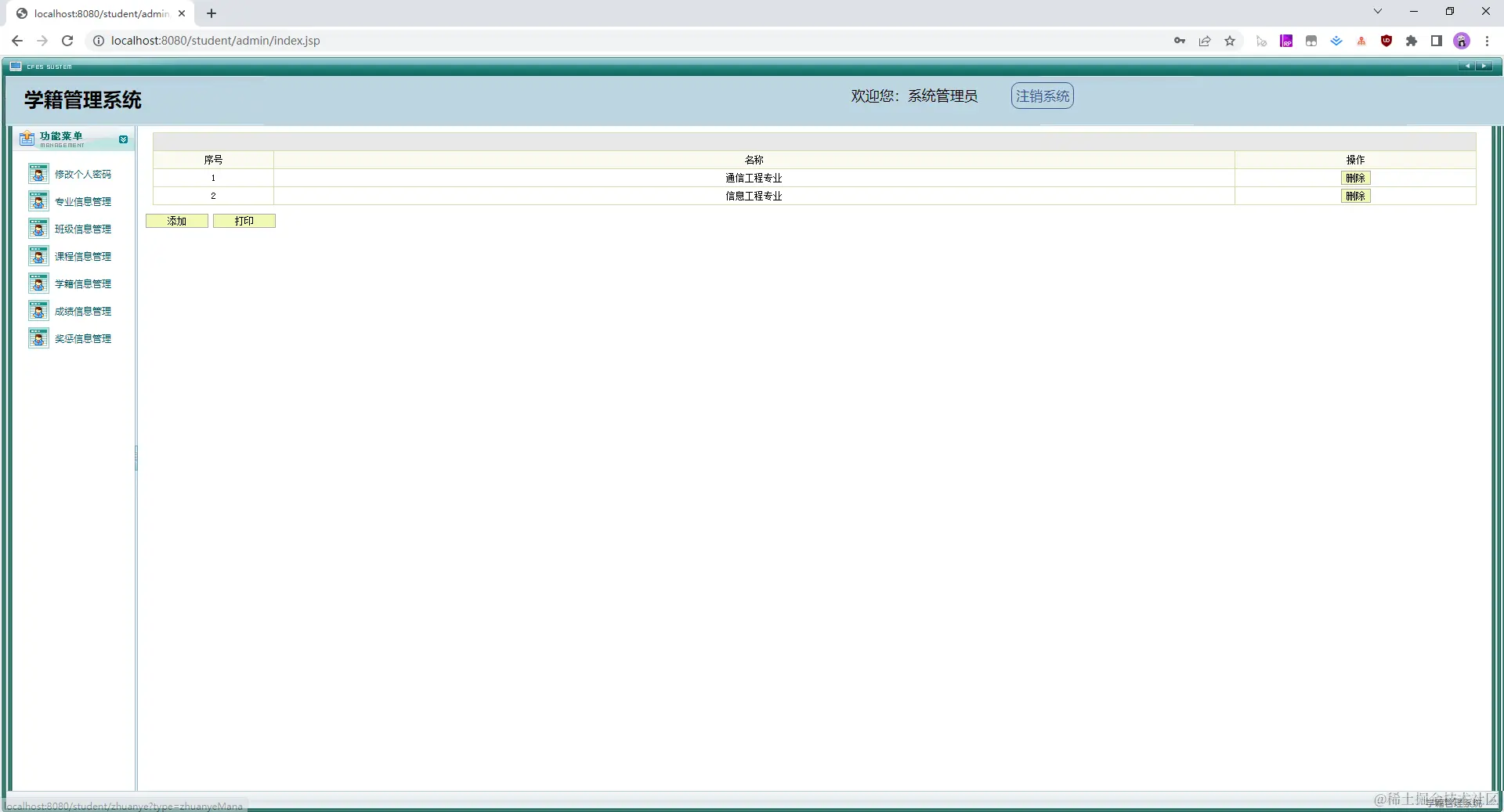Collapse the 功能菜单 panel
This screenshot has height=812, width=1504.
click(123, 139)
